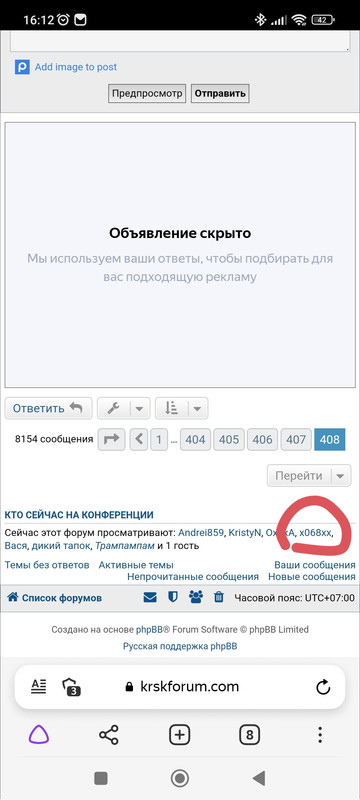Screen dimensions: 360x800
Task: Go to page 1
Action: point(159,439)
